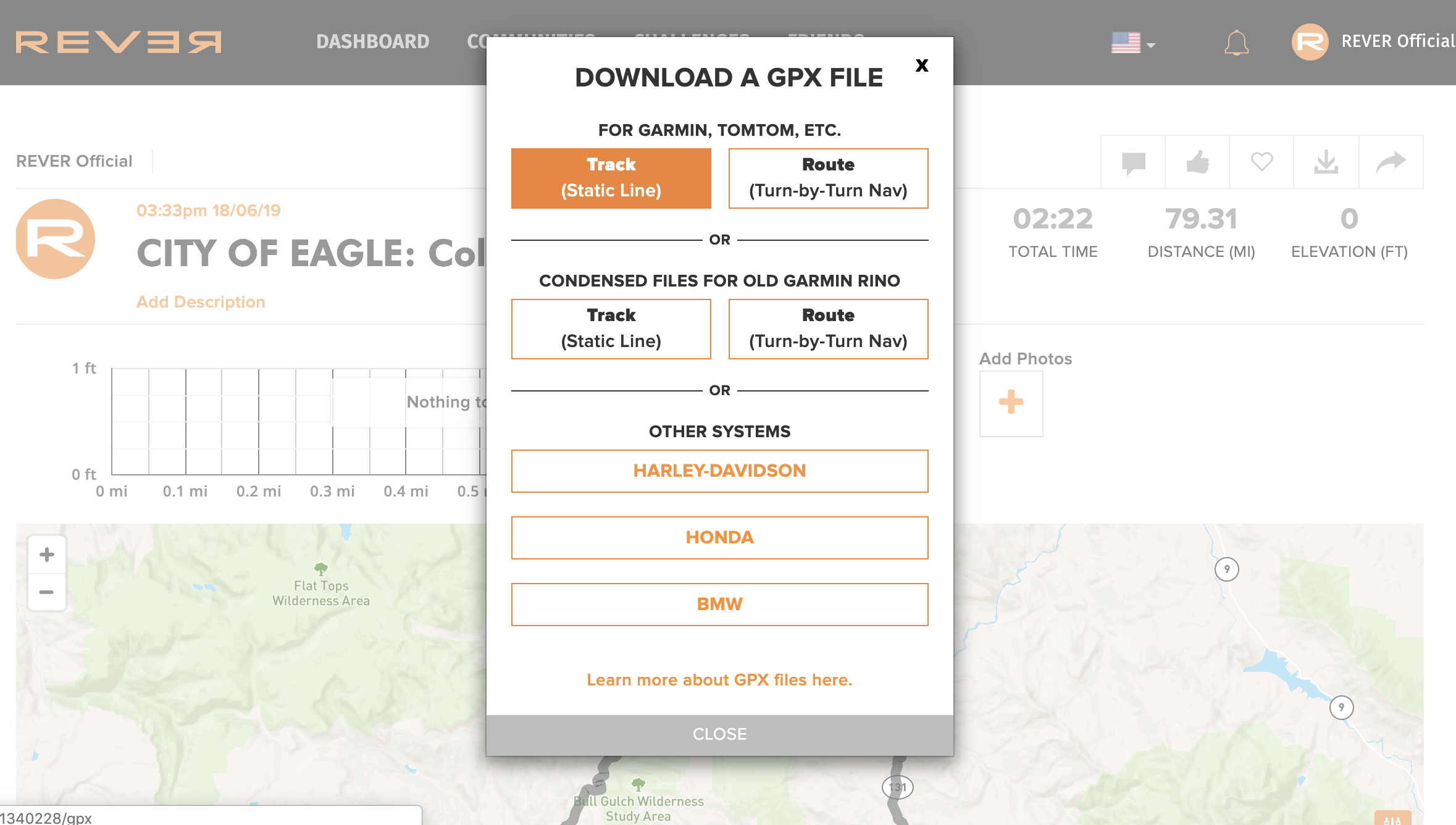Zoom in on the map
1456x825 pixels.
47,555
